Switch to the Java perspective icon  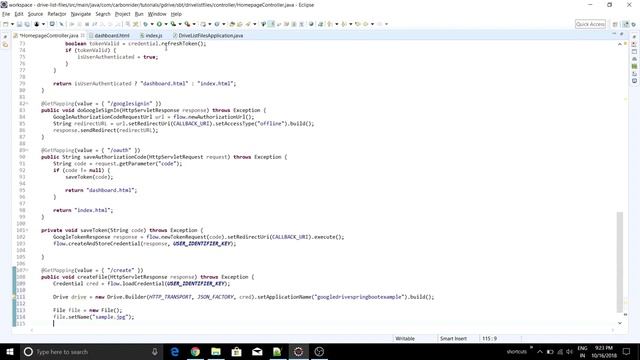(625, 24)
